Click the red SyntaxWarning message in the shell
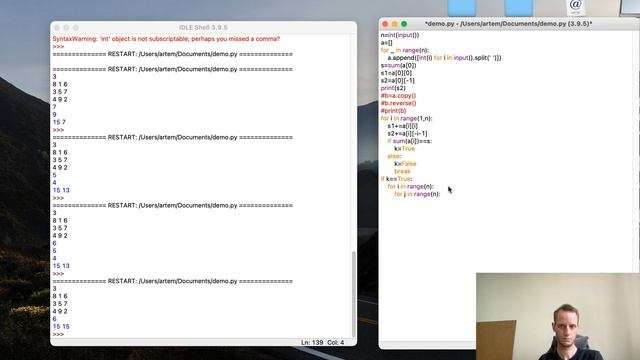This screenshot has height=360, width=640. [x=166, y=39]
